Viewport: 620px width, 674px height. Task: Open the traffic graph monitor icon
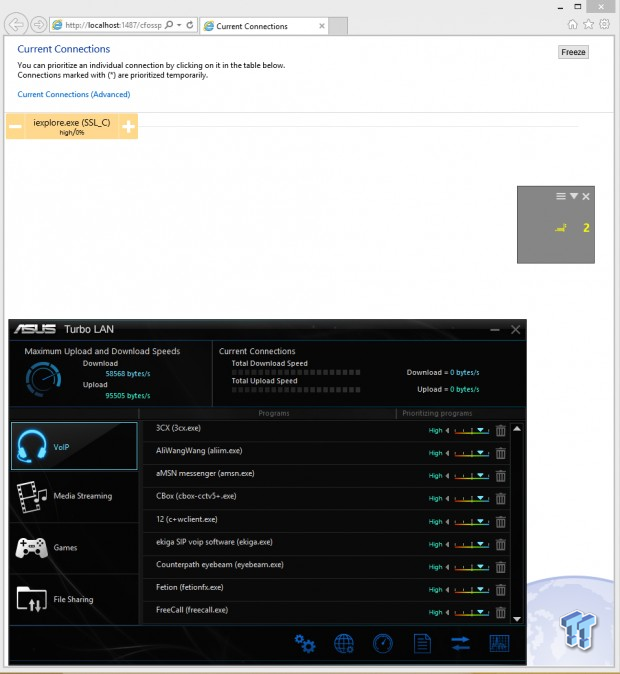499,643
